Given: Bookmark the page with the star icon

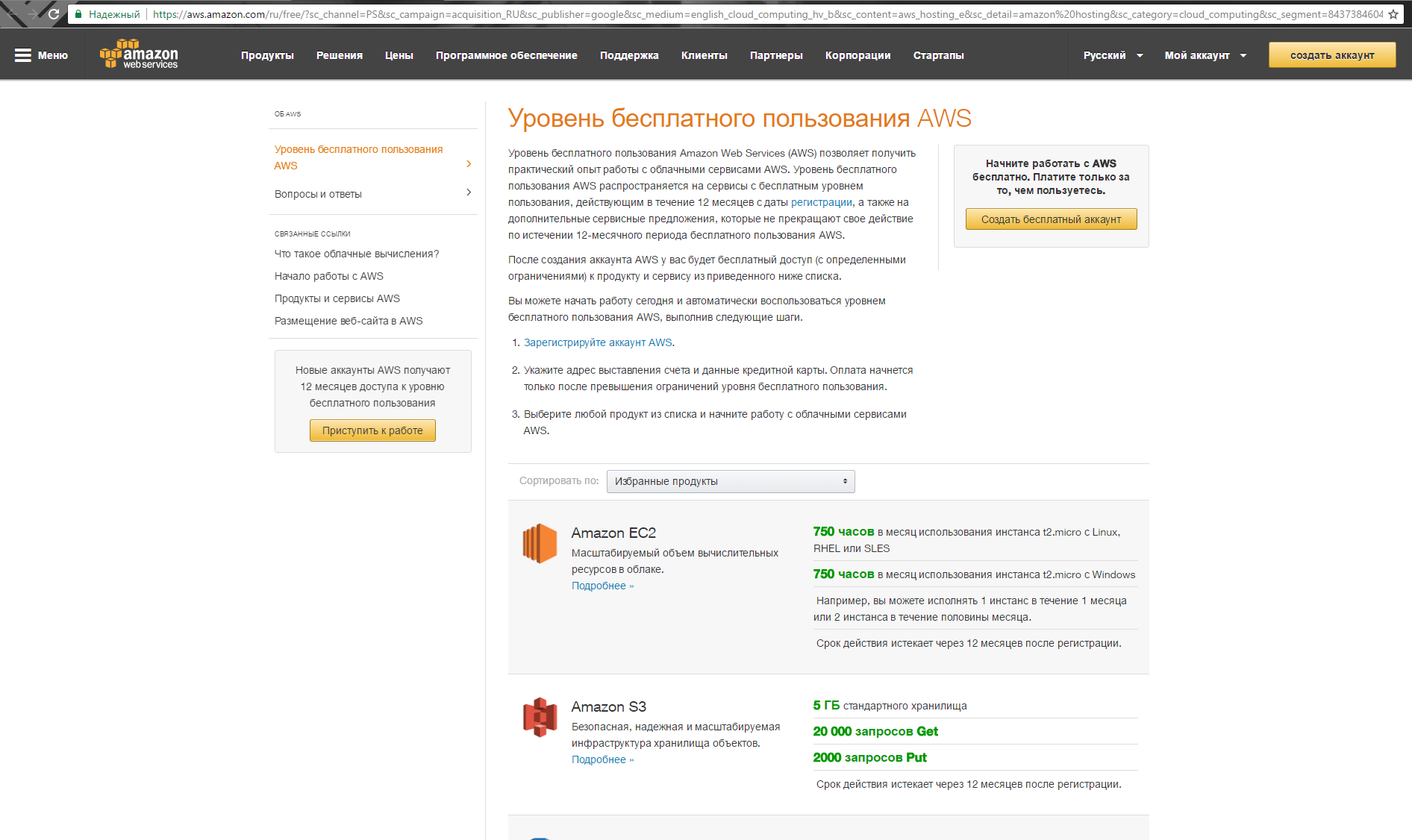Looking at the screenshot, I should pyautogui.click(x=1393, y=14).
